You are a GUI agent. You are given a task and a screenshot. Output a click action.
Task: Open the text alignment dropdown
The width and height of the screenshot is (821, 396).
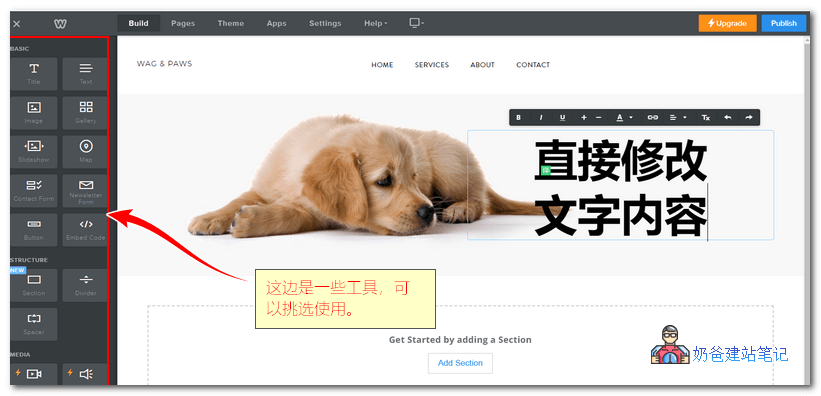coord(678,117)
